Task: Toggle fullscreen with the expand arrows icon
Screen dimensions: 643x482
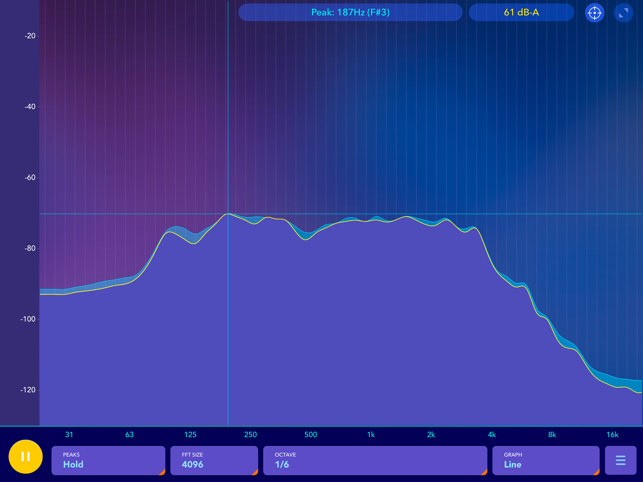Action: 623,13
